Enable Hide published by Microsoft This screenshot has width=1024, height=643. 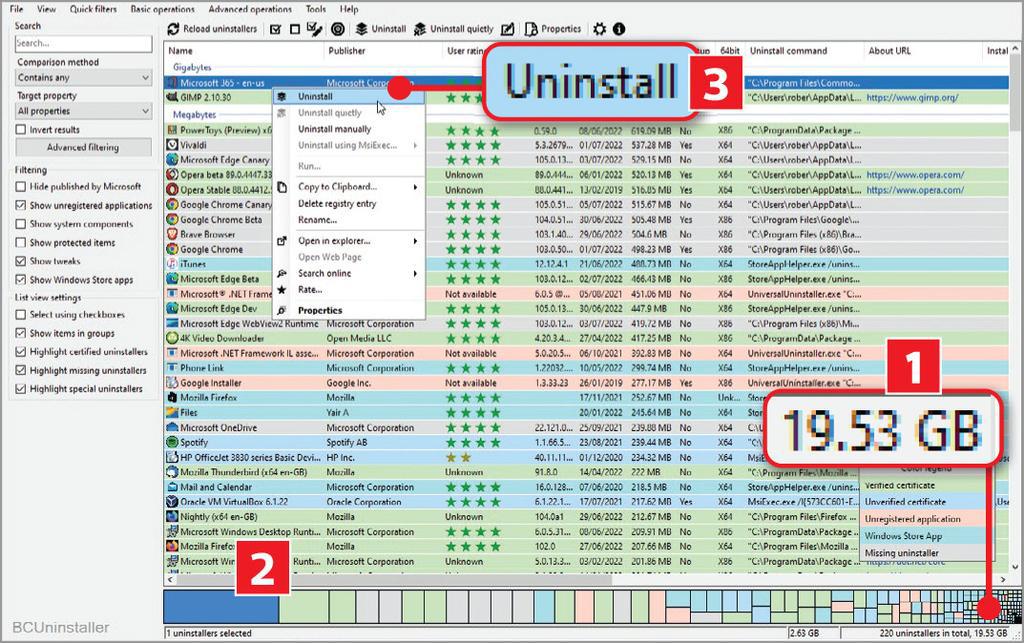point(21,187)
